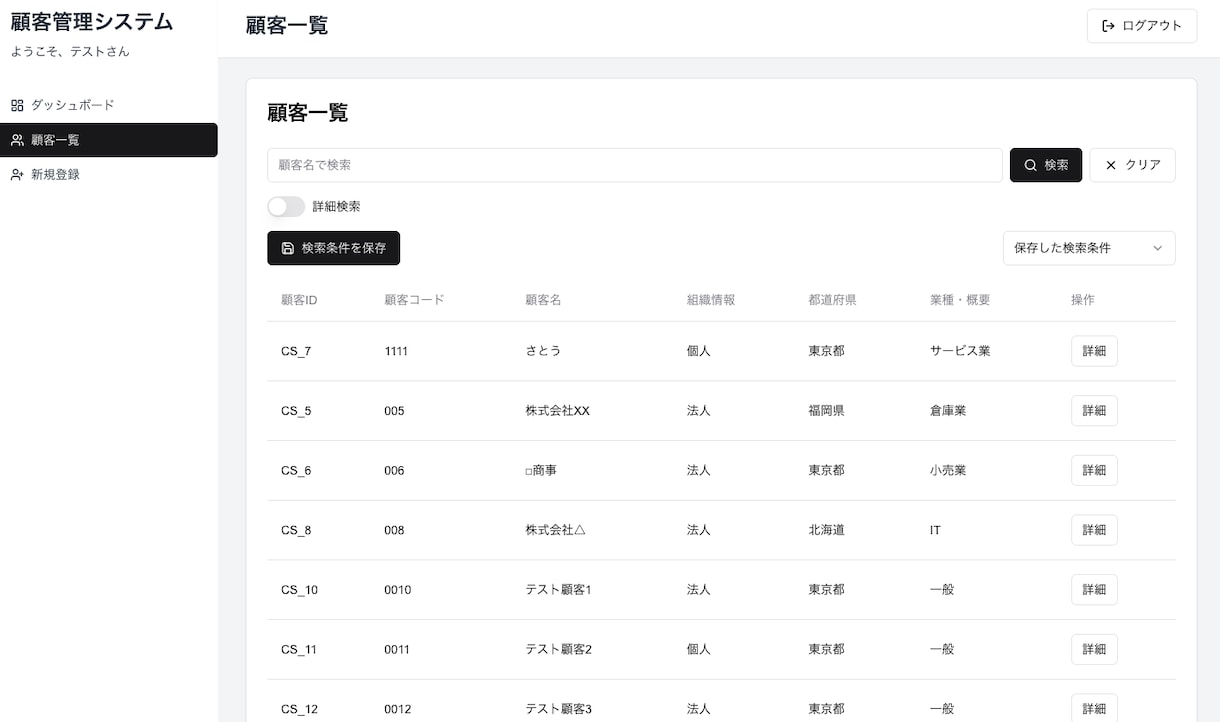Click 倉庫業 in the industry column
This screenshot has width=1220, height=722.
[x=948, y=411]
